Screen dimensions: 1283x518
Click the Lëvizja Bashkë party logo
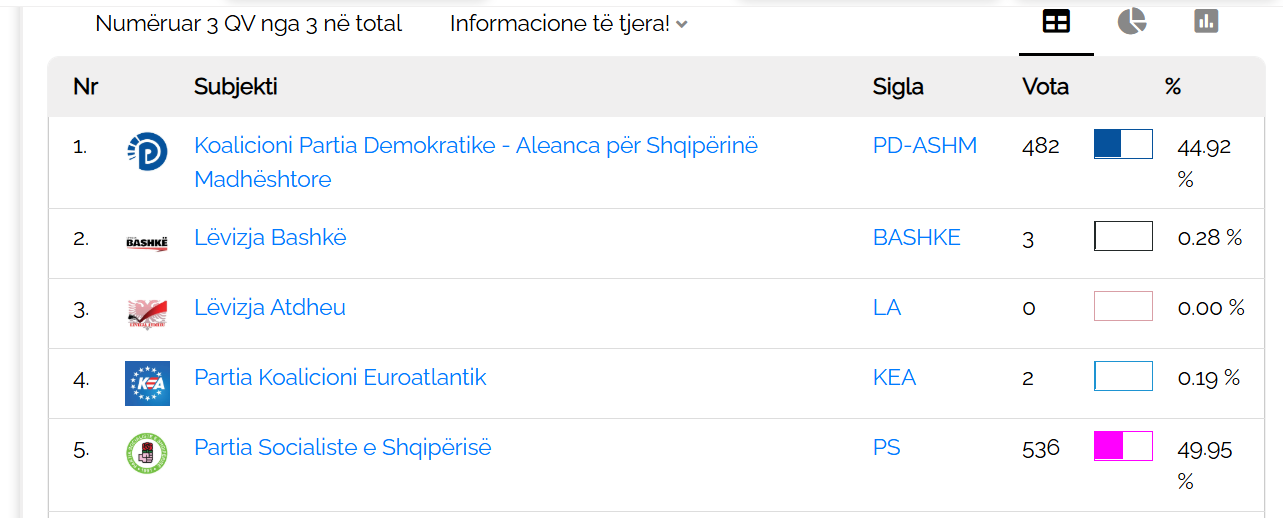tap(147, 241)
